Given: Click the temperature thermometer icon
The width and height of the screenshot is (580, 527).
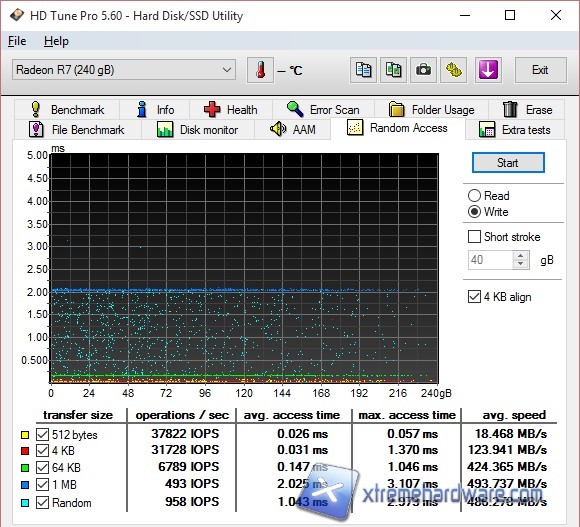Looking at the screenshot, I should [260, 70].
